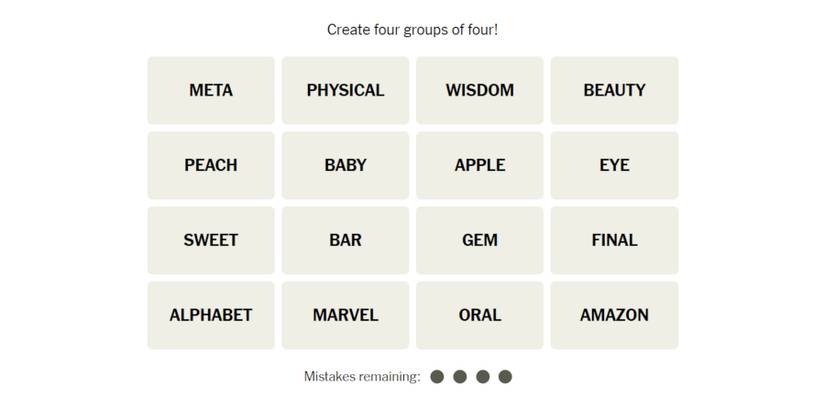Select the ALPHABET word tile

pos(211,315)
